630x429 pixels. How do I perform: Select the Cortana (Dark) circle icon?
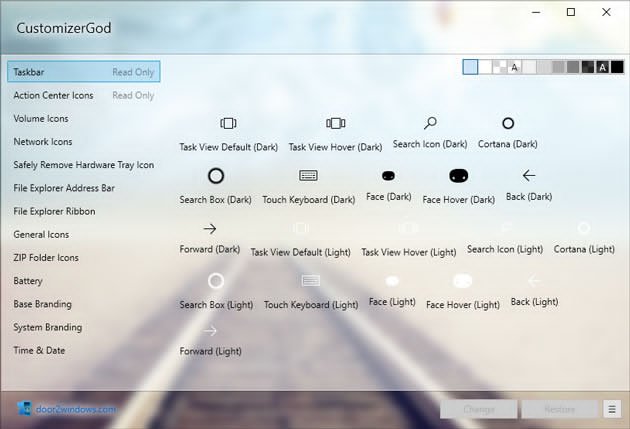click(x=508, y=123)
